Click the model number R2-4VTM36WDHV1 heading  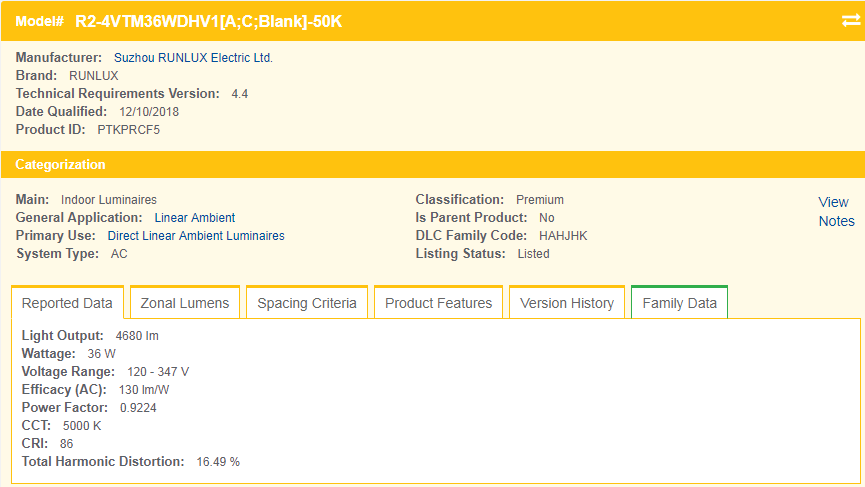(x=208, y=21)
